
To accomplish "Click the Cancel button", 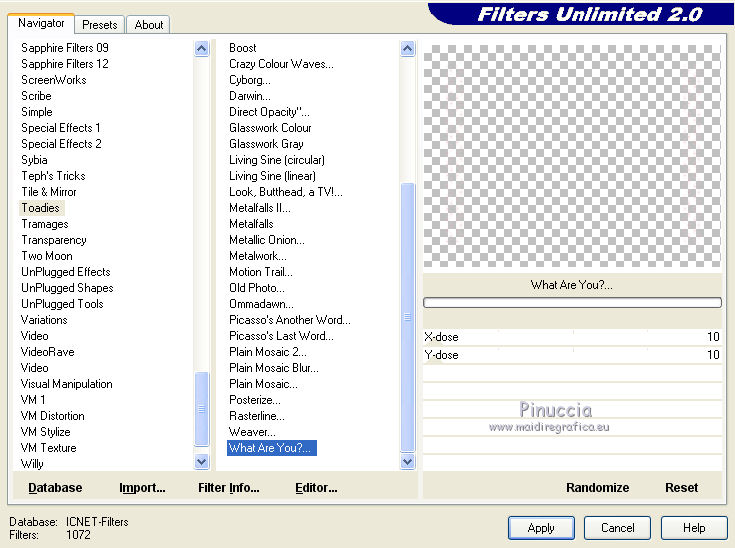I will 617,528.
